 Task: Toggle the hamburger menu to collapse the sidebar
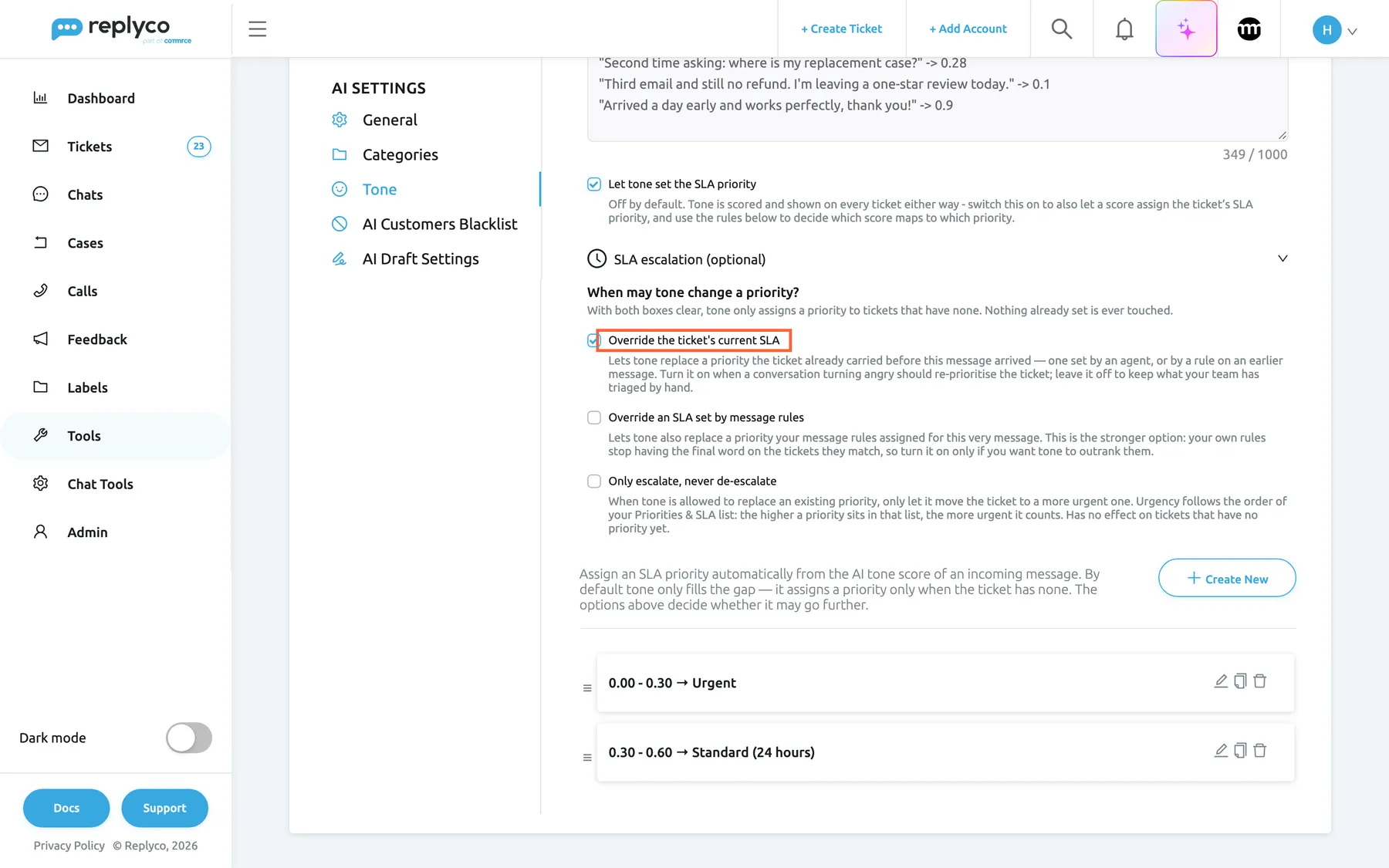[x=257, y=29]
